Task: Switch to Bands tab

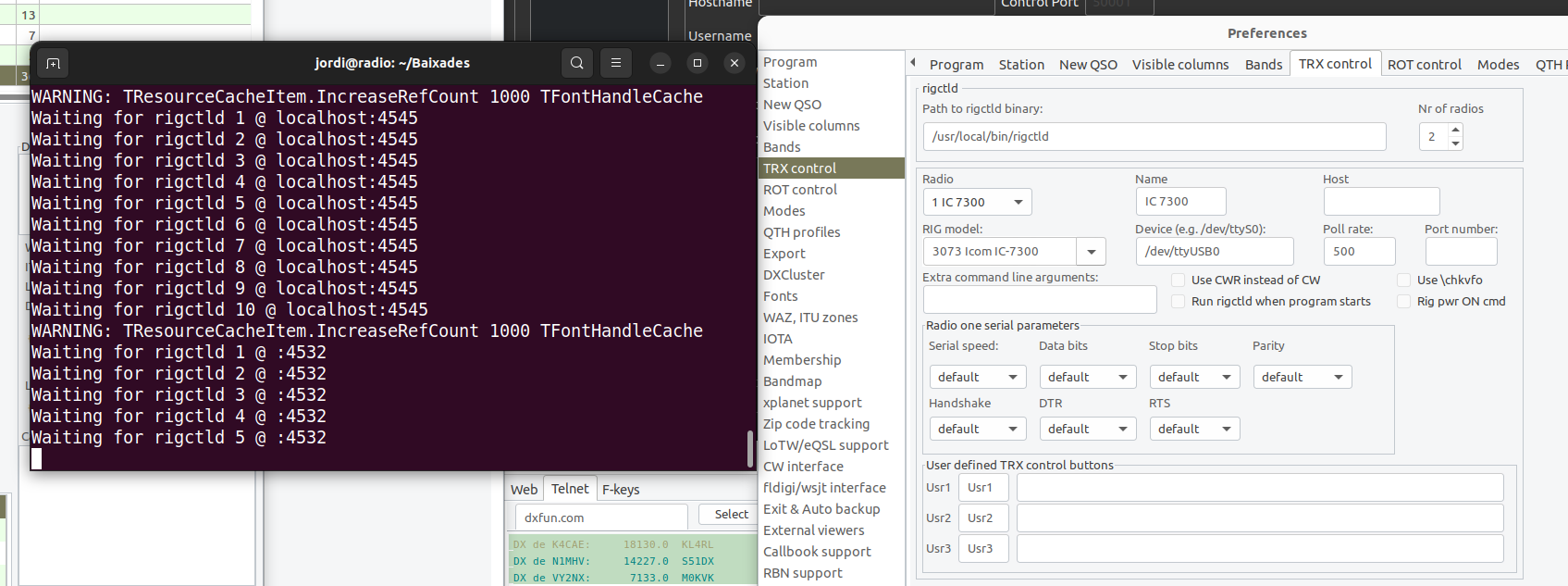Action: pyautogui.click(x=1264, y=65)
